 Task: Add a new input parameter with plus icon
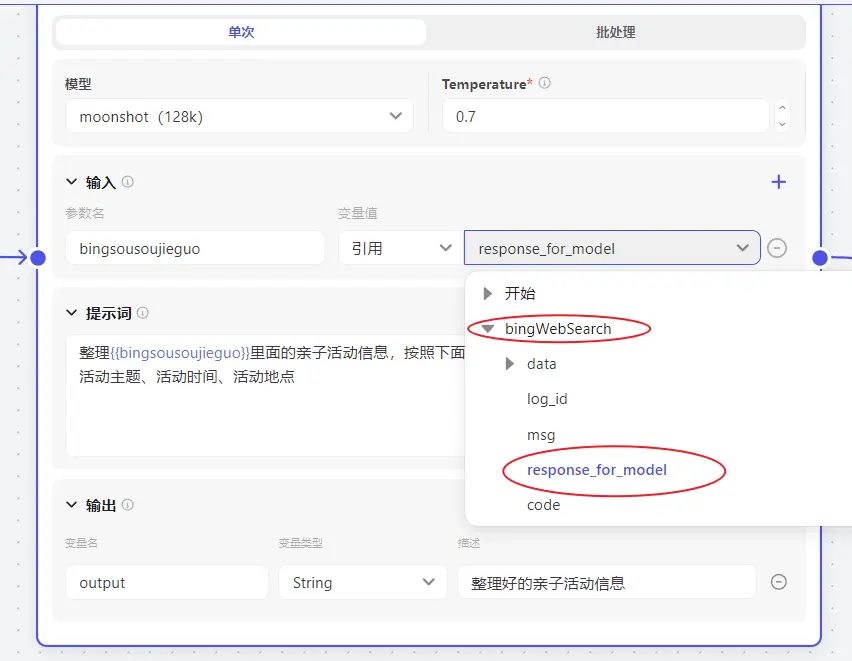[779, 182]
